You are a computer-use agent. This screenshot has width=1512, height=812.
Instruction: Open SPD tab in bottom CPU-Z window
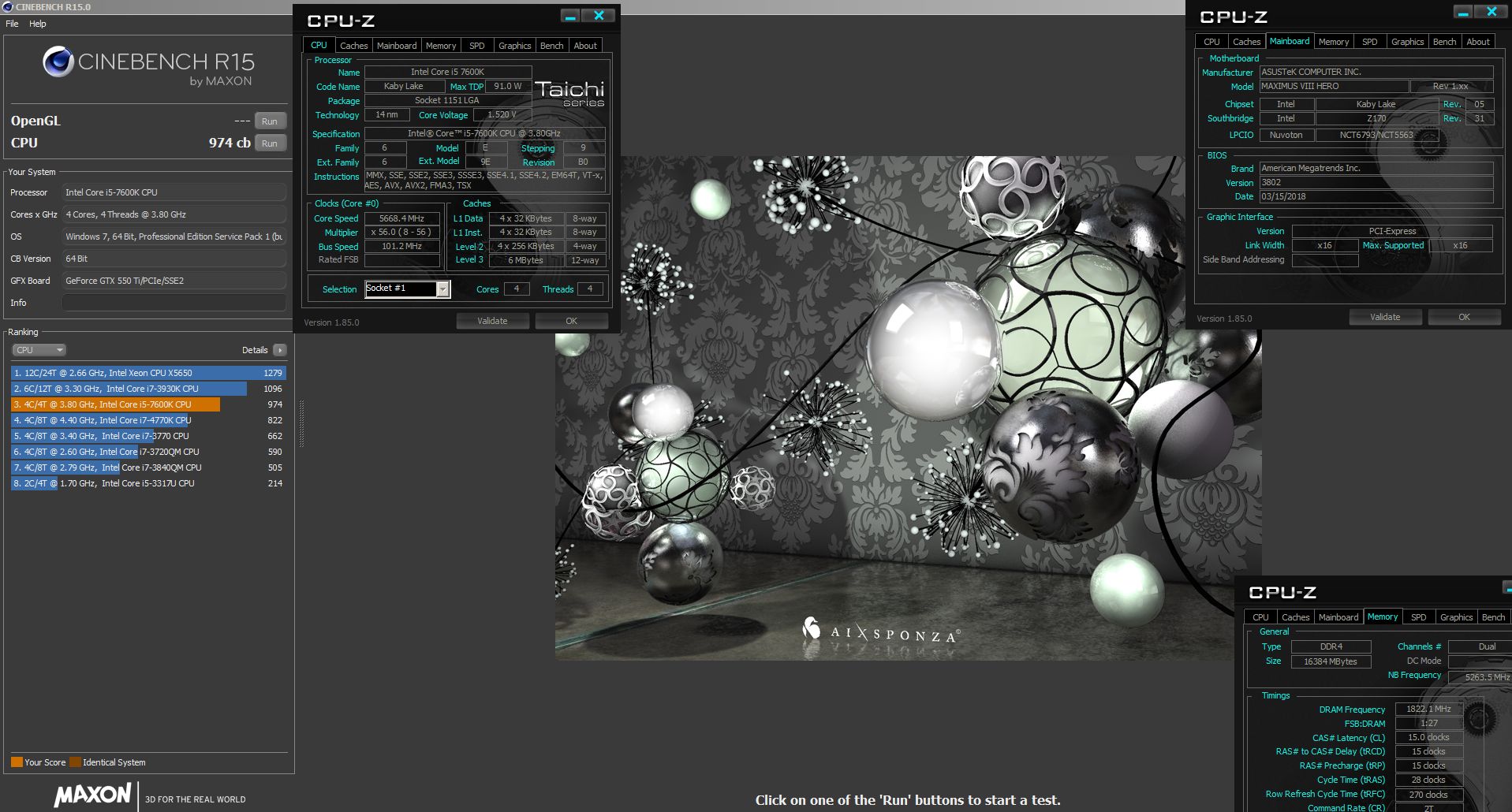(1419, 617)
